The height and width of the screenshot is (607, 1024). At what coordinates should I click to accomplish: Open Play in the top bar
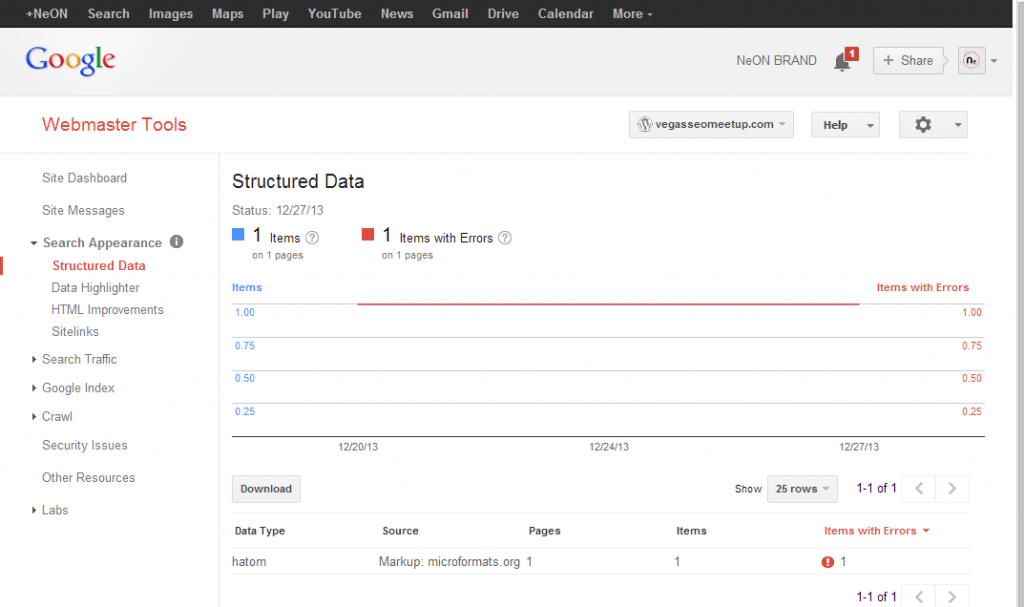(x=276, y=14)
